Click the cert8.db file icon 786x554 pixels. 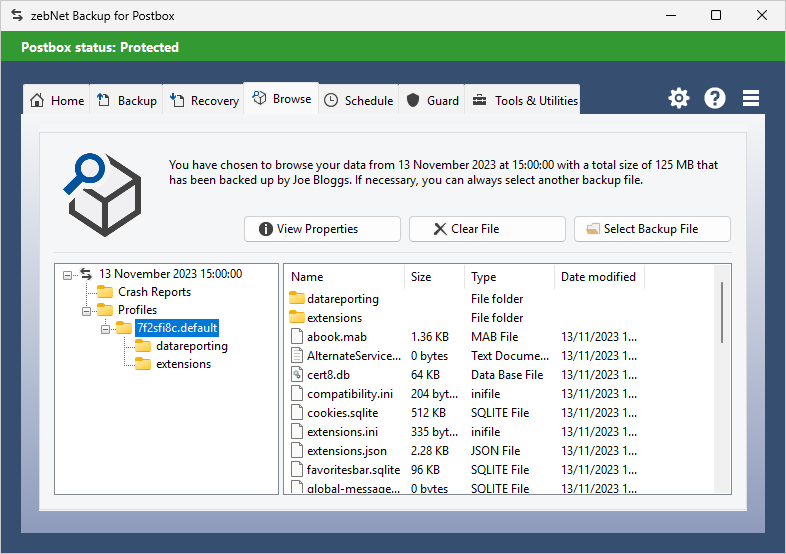click(296, 375)
